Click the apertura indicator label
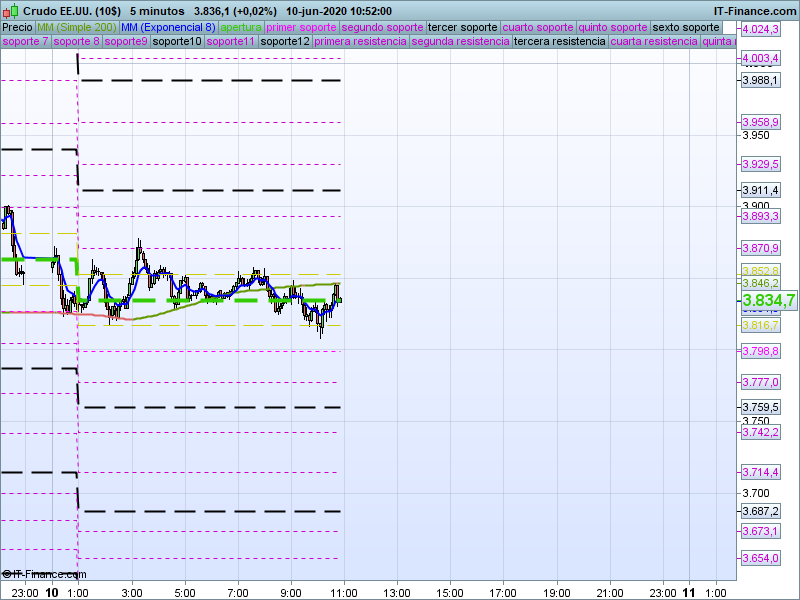 pyautogui.click(x=241, y=27)
